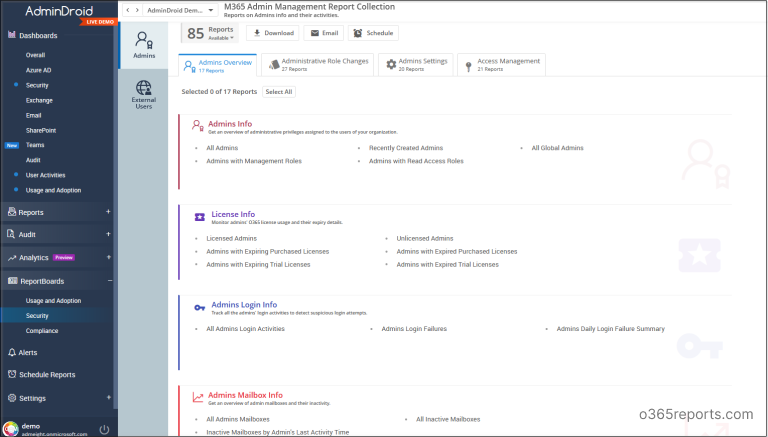
Task: Click the Analytics trend line icon
Action: (12, 258)
